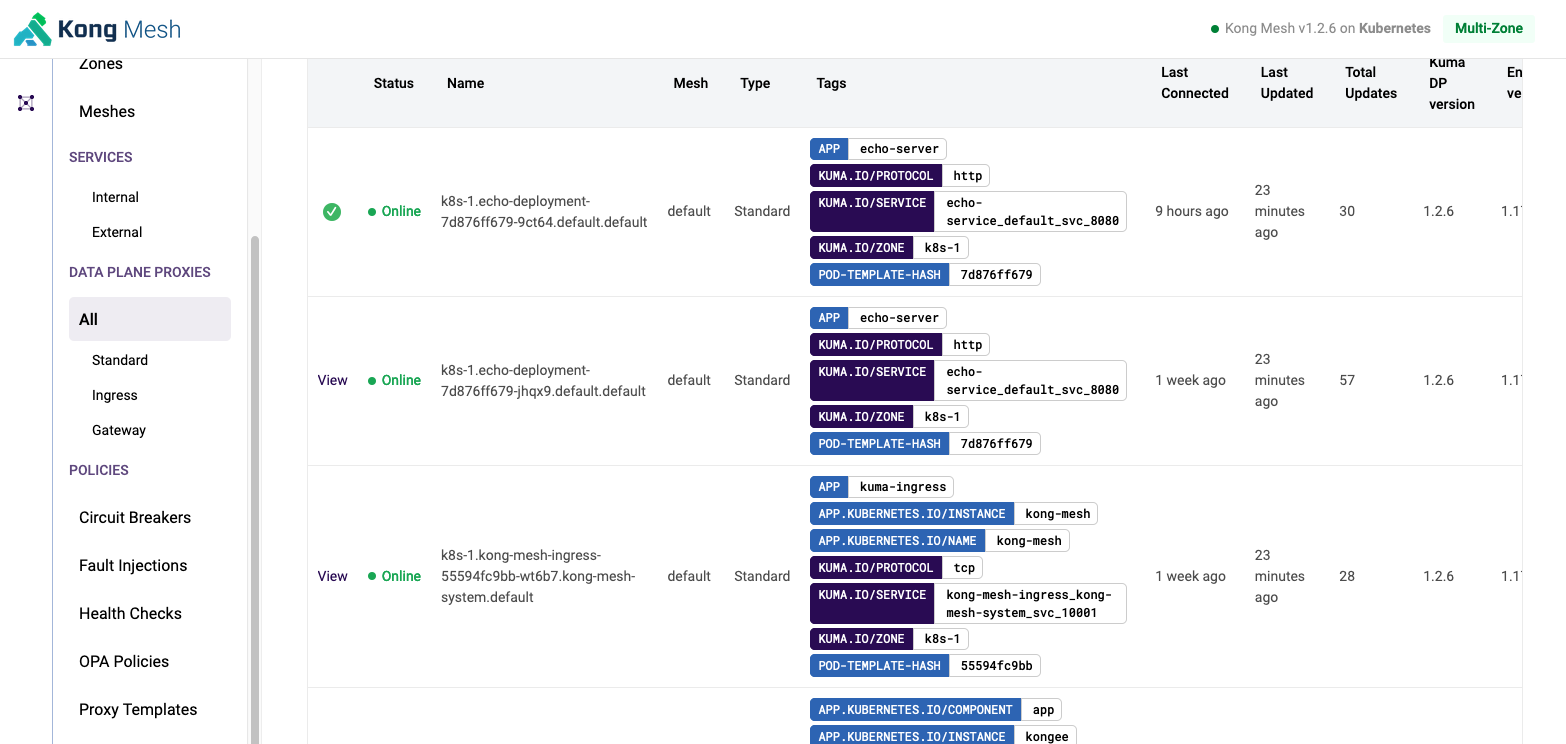Show Internal services

point(115,197)
